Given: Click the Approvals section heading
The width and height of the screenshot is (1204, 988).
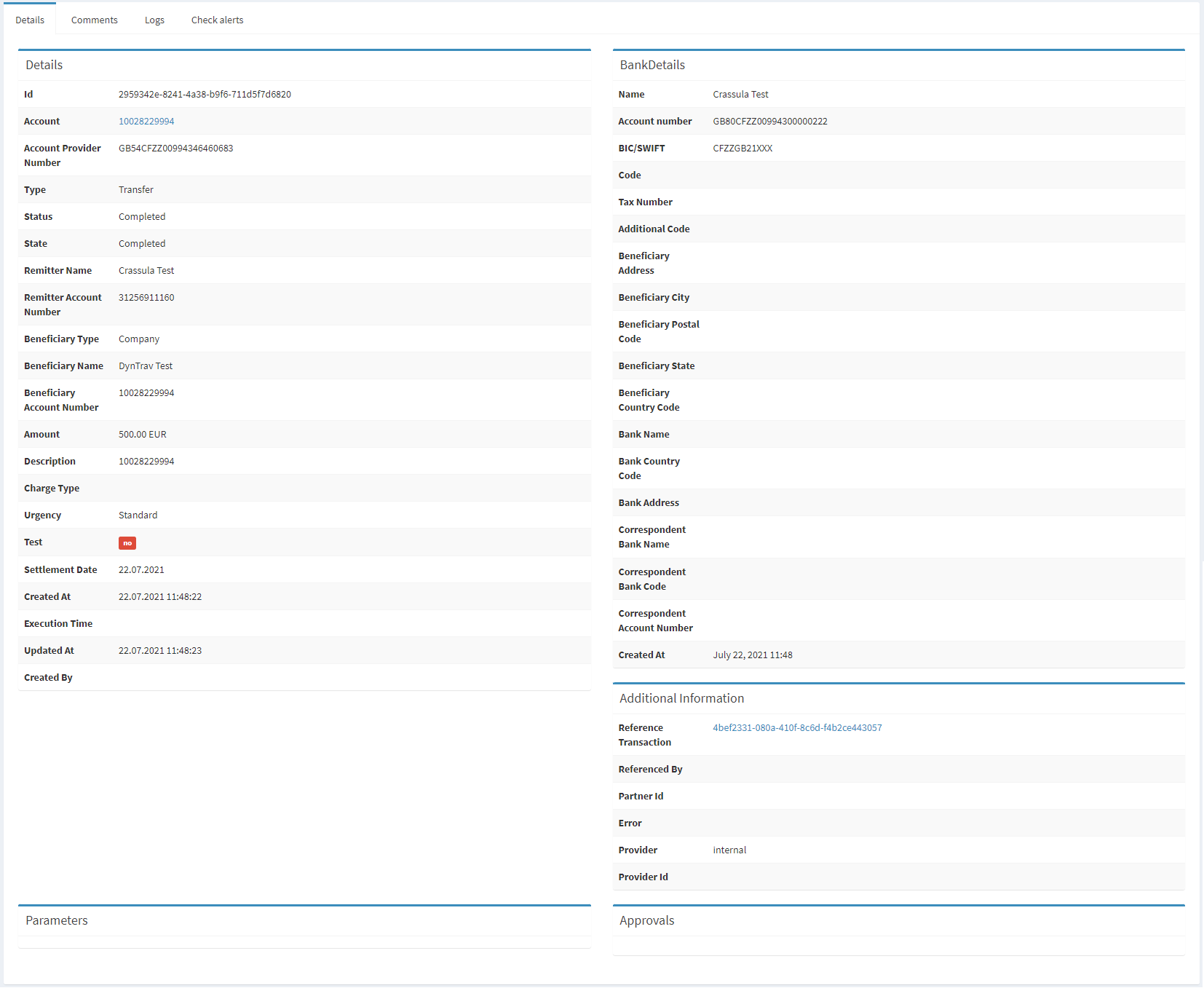Looking at the screenshot, I should pyautogui.click(x=646, y=920).
